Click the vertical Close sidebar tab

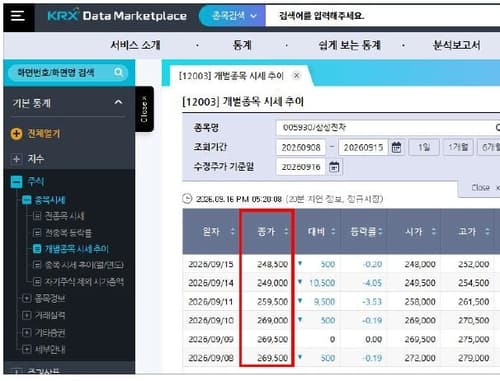[x=144, y=109]
